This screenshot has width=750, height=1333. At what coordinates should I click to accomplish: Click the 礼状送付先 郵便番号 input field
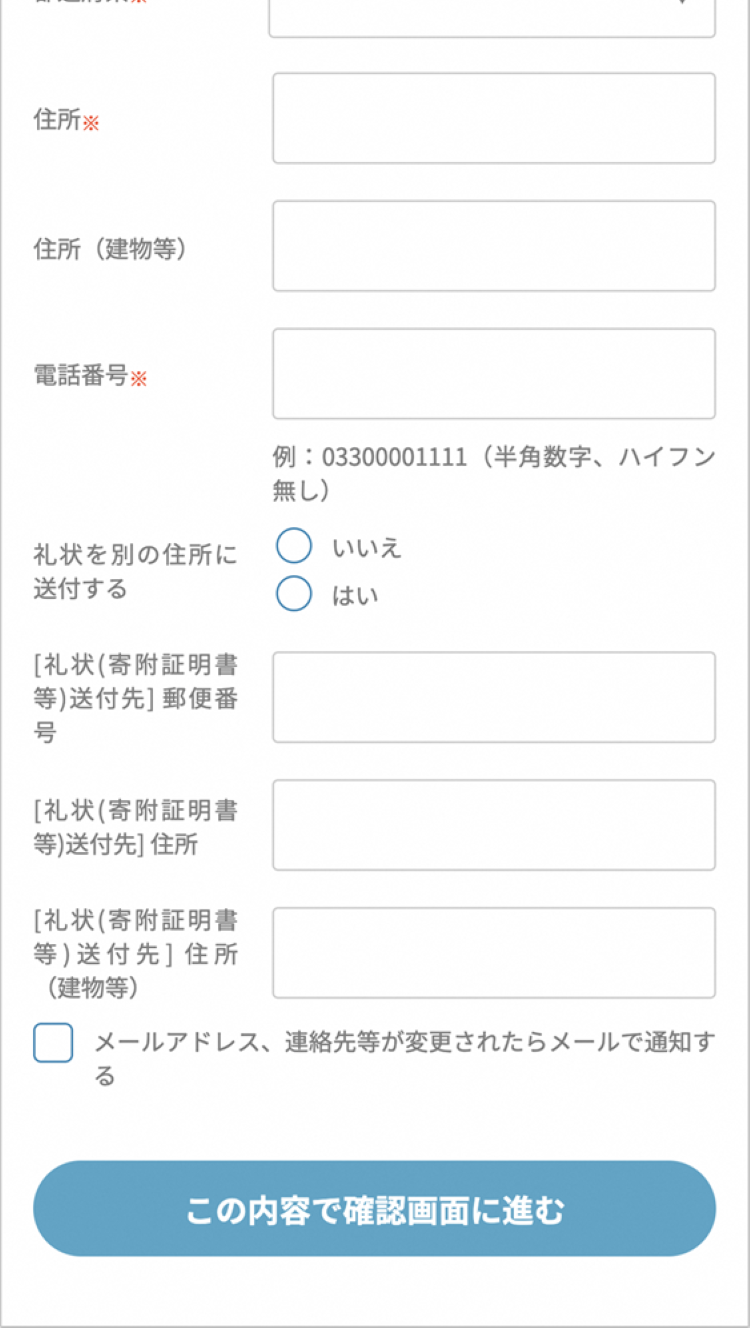point(493,697)
